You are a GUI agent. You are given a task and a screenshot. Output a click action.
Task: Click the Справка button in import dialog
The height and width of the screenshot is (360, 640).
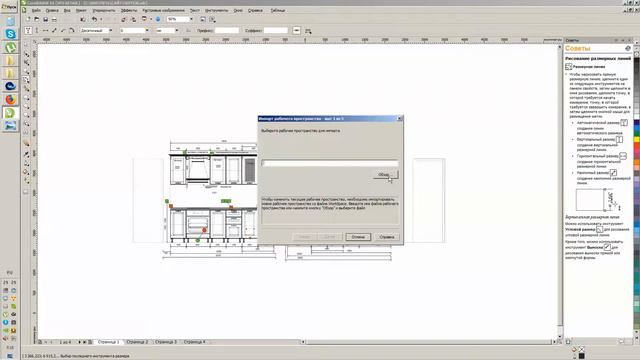coord(387,237)
